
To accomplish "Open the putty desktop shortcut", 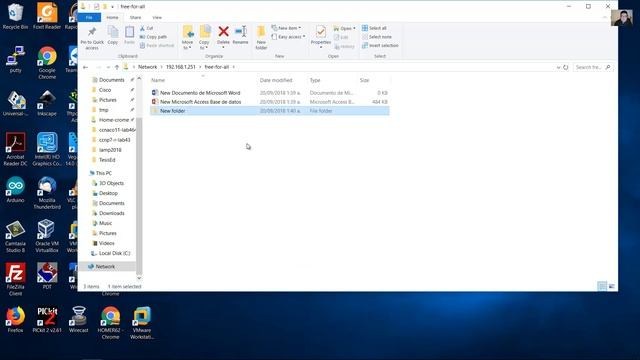I will [x=15, y=60].
